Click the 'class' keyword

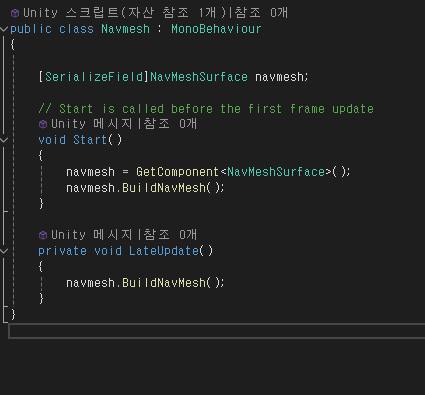(76, 29)
